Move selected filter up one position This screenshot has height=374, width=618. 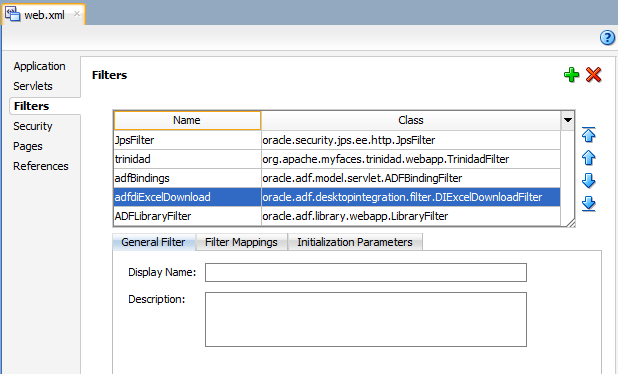coord(588,158)
